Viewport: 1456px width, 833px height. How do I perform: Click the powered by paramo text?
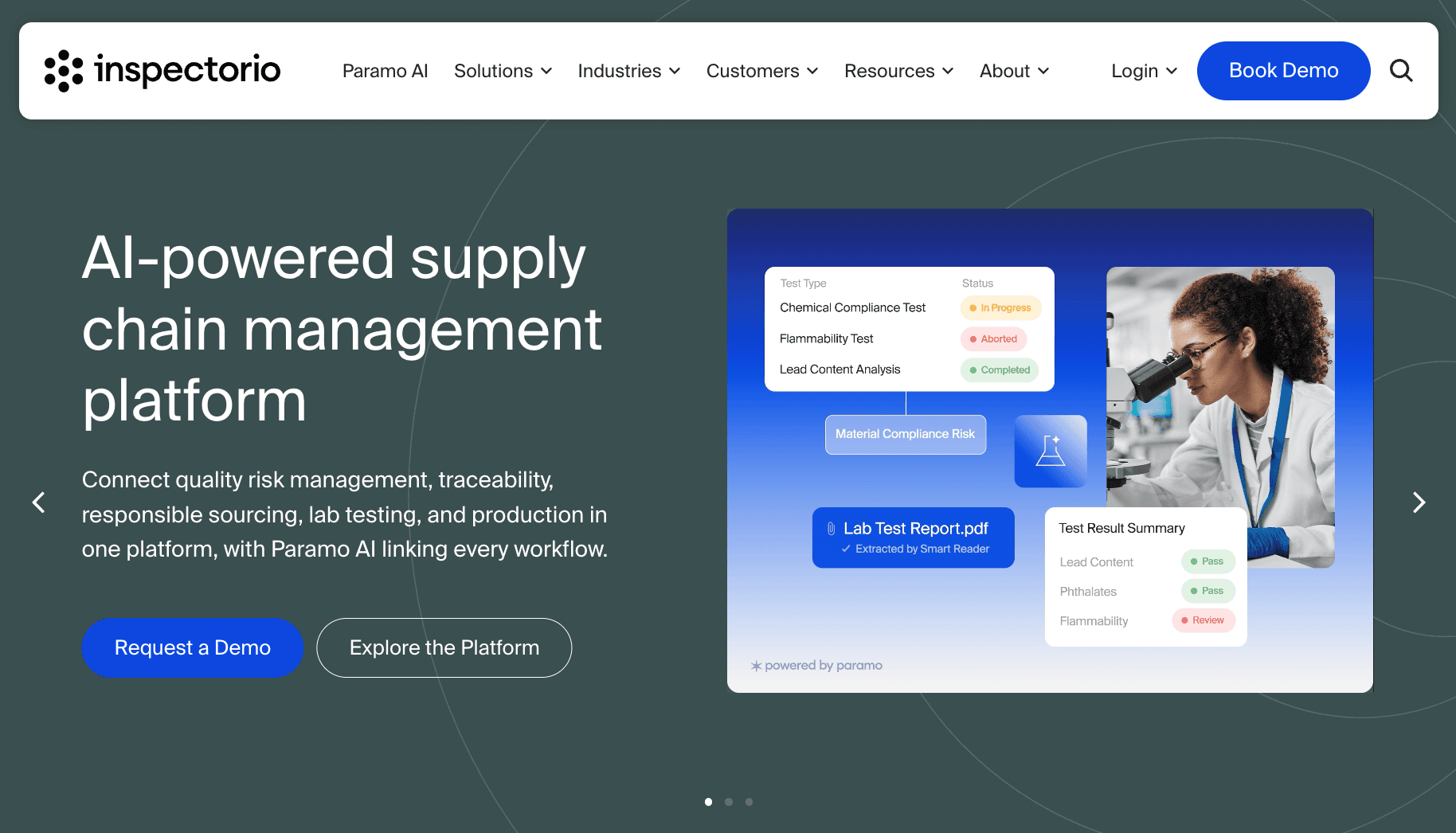coord(816,665)
